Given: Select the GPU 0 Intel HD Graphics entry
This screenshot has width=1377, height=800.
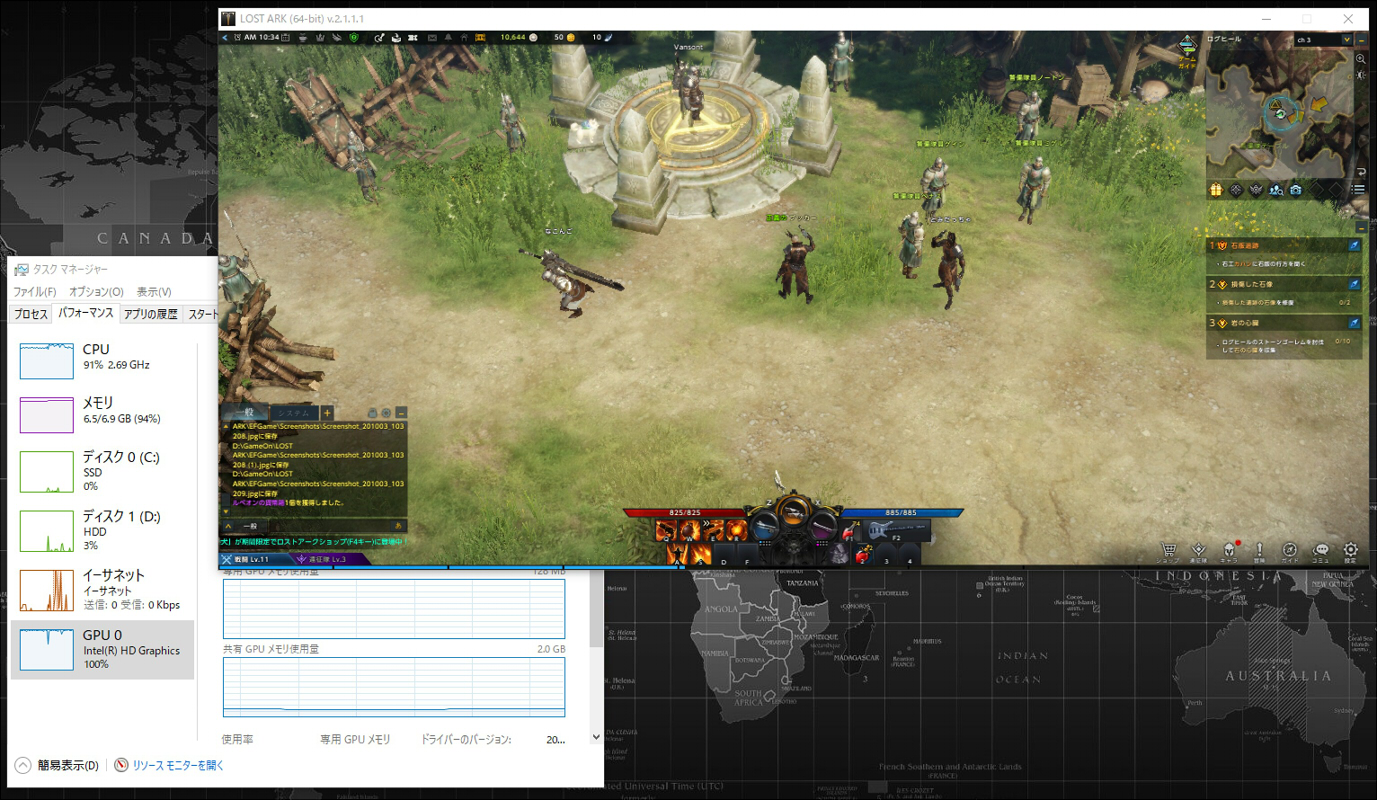Looking at the screenshot, I should [x=103, y=650].
